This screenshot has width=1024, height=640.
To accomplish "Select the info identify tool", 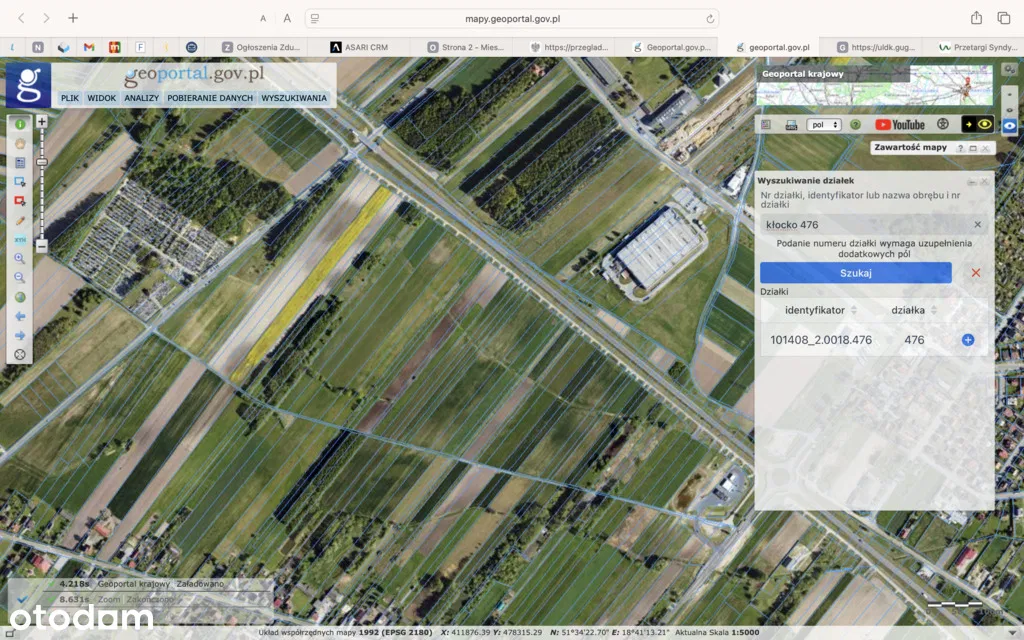I will tap(19, 124).
